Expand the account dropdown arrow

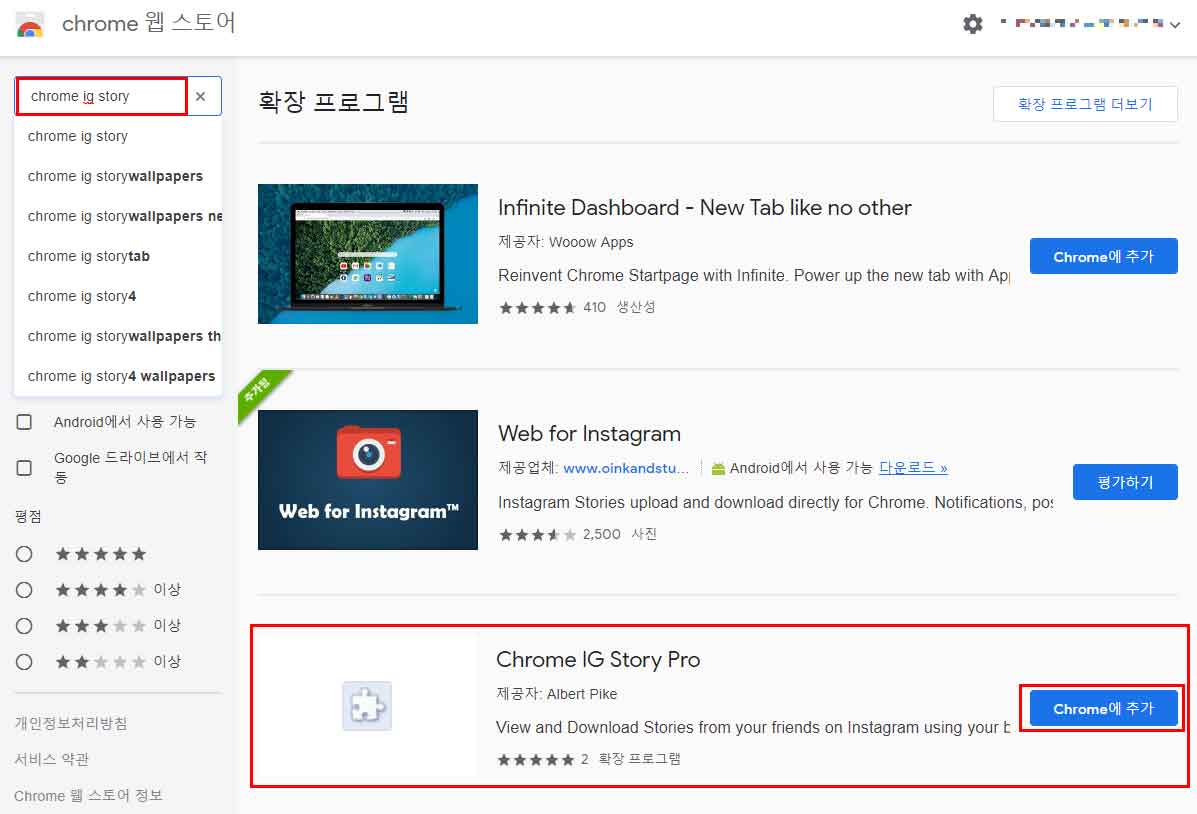point(1176,24)
